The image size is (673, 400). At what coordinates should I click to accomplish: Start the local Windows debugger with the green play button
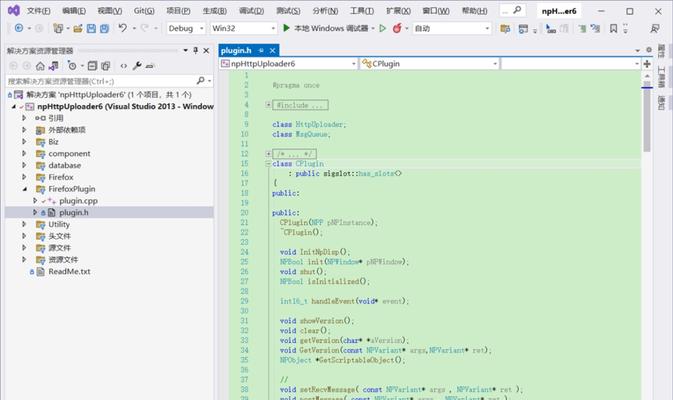(x=286, y=28)
